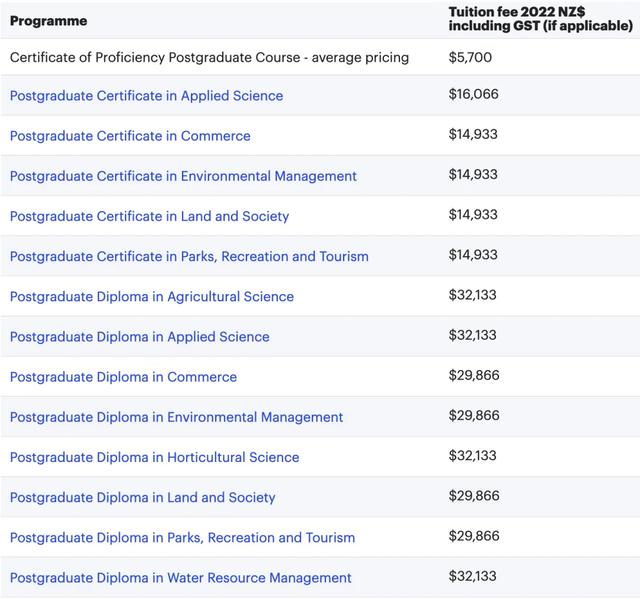Open Postgraduate Certificate in Commerce link
This screenshot has height=599, width=640.
(x=130, y=136)
